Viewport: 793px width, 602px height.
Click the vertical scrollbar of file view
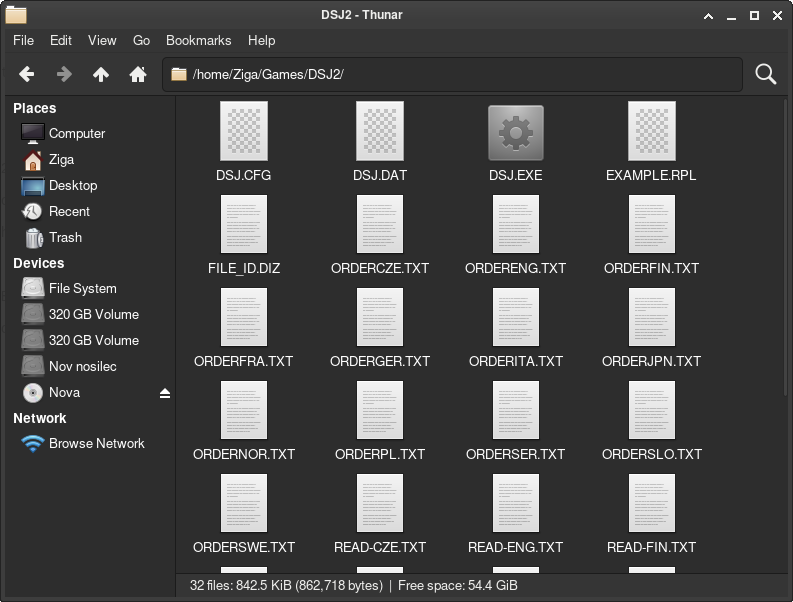[785, 248]
